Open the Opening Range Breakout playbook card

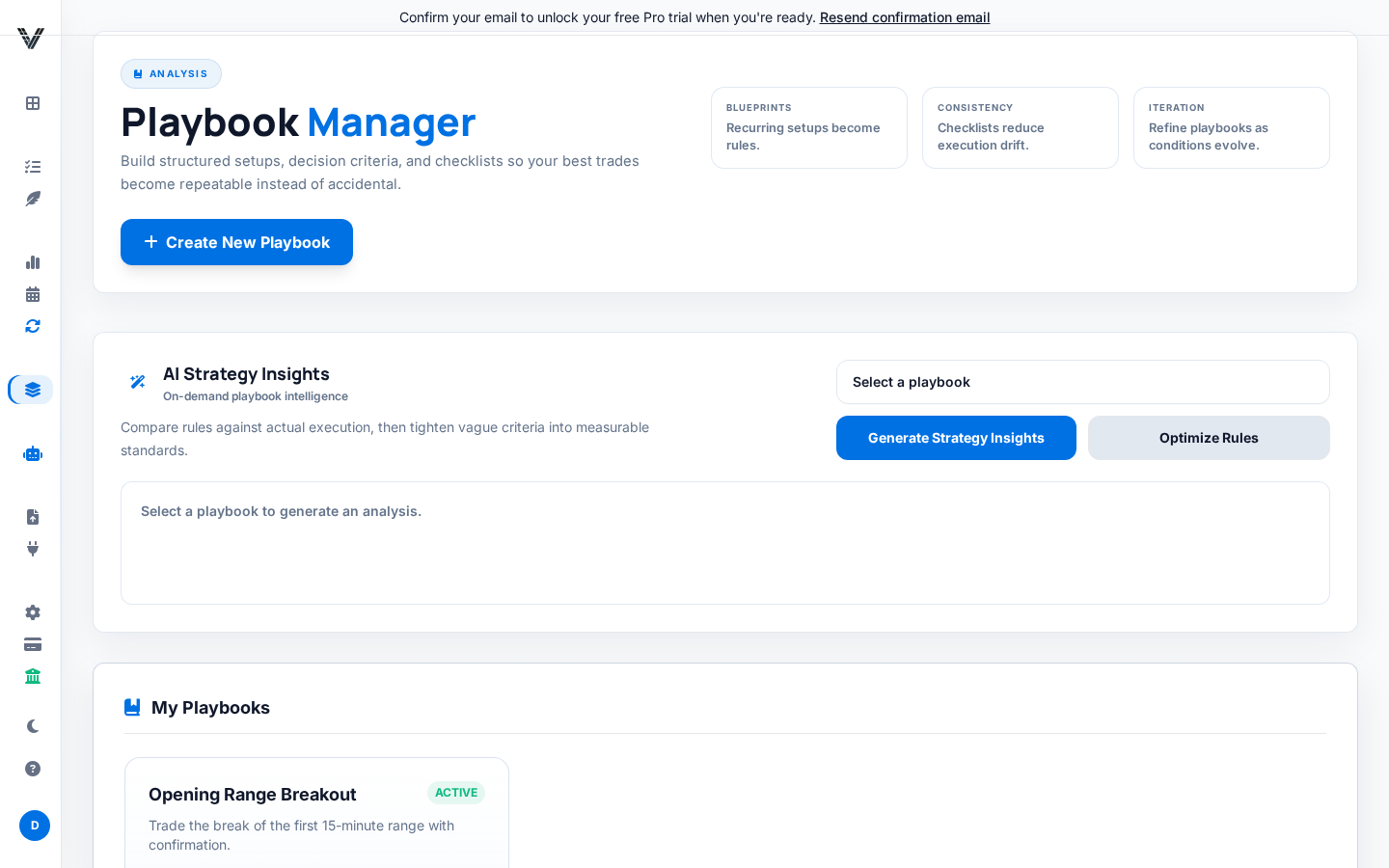coord(316,813)
